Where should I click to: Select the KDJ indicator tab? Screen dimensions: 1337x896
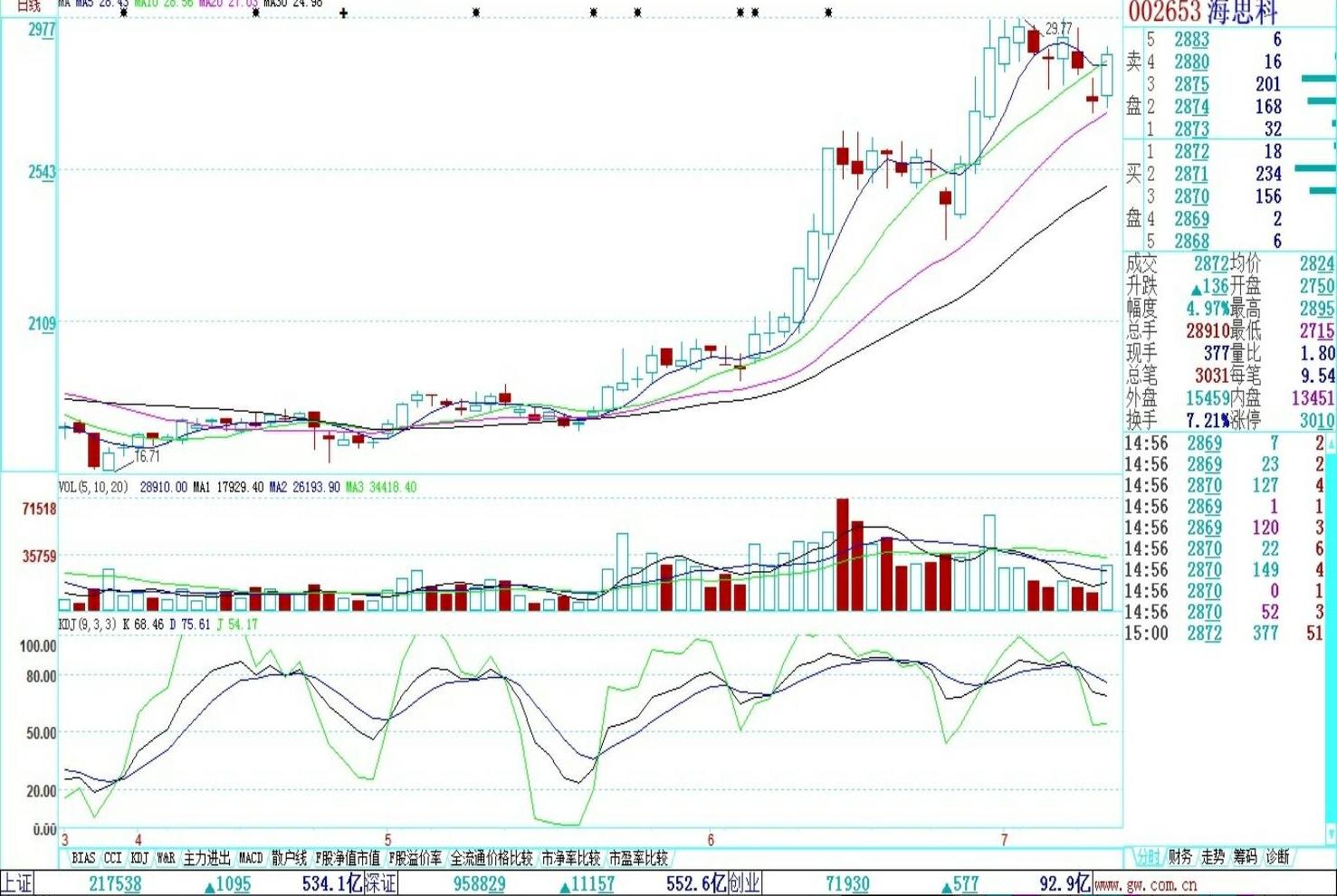point(139,858)
